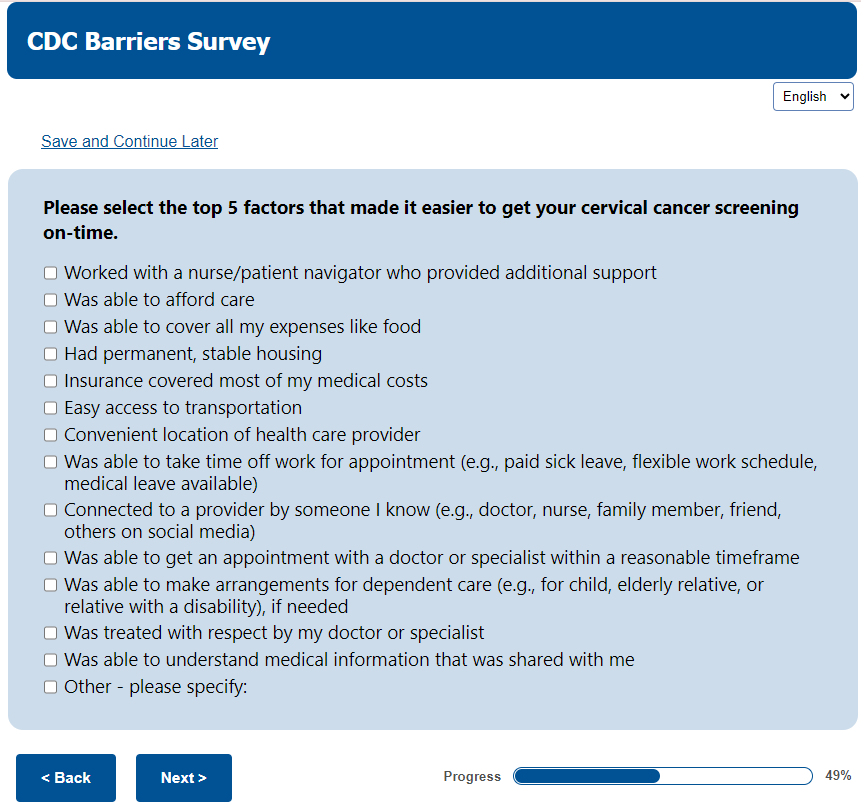Image resolution: width=861 pixels, height=810 pixels.
Task: Enable 'Had permanent, stable housing' checkbox
Action: [50, 354]
